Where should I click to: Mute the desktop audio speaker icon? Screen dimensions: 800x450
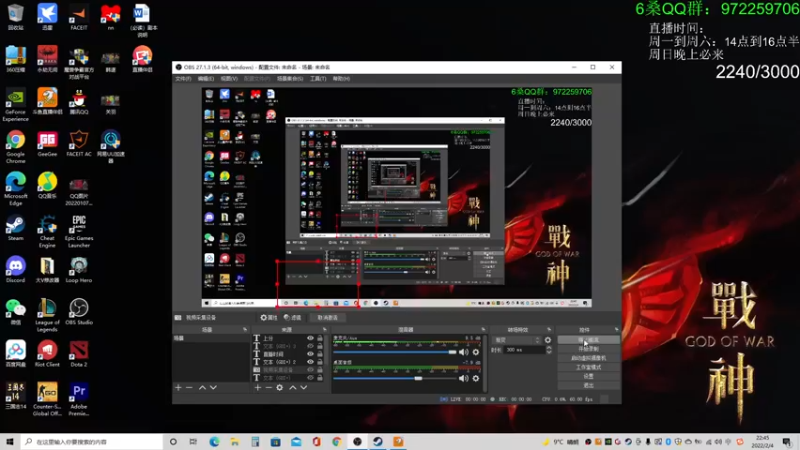pyautogui.click(x=463, y=378)
